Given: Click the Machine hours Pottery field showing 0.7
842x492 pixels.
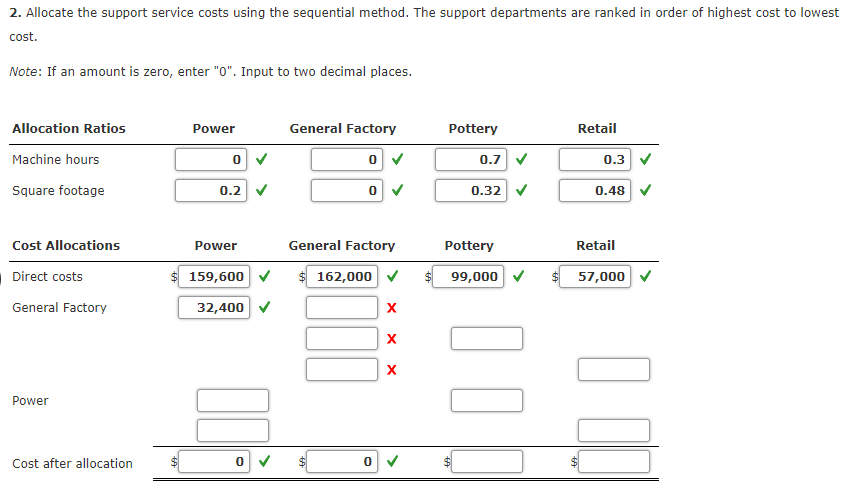Looking at the screenshot, I should [471, 160].
